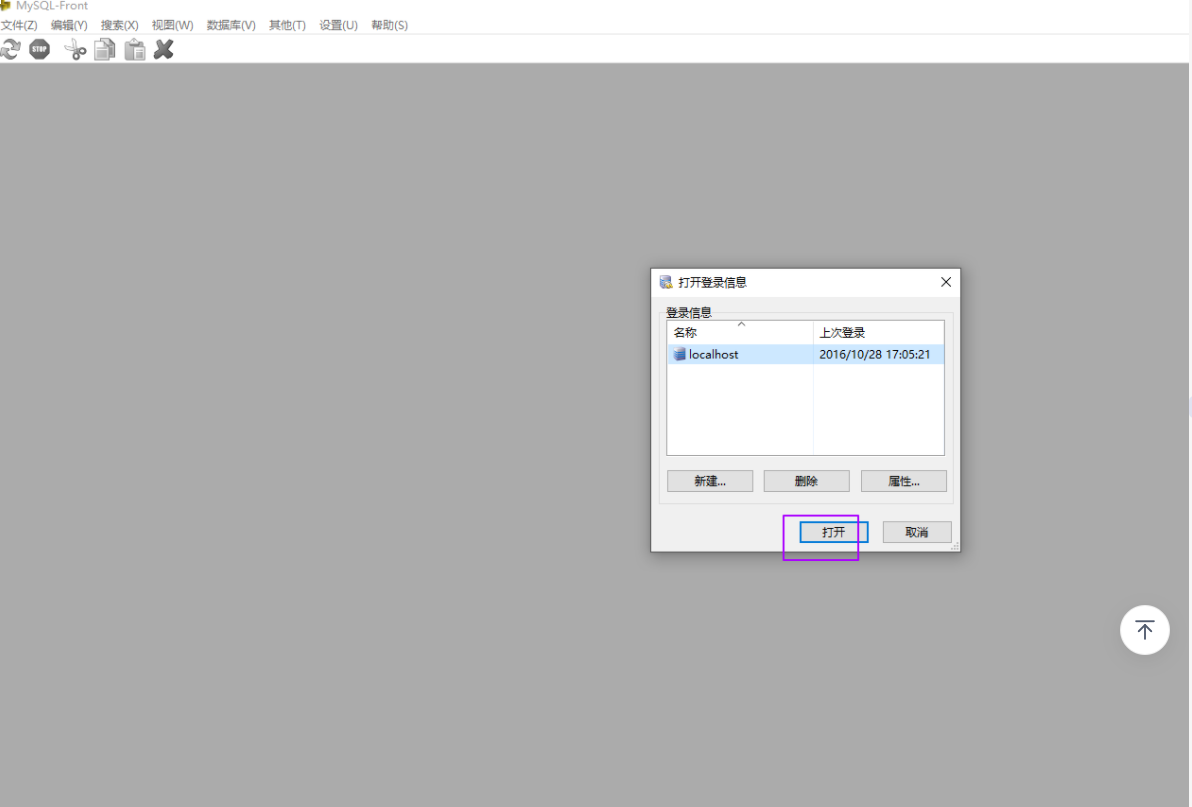Click the STOP toolbar icon
This screenshot has width=1192, height=807.
tap(40, 50)
